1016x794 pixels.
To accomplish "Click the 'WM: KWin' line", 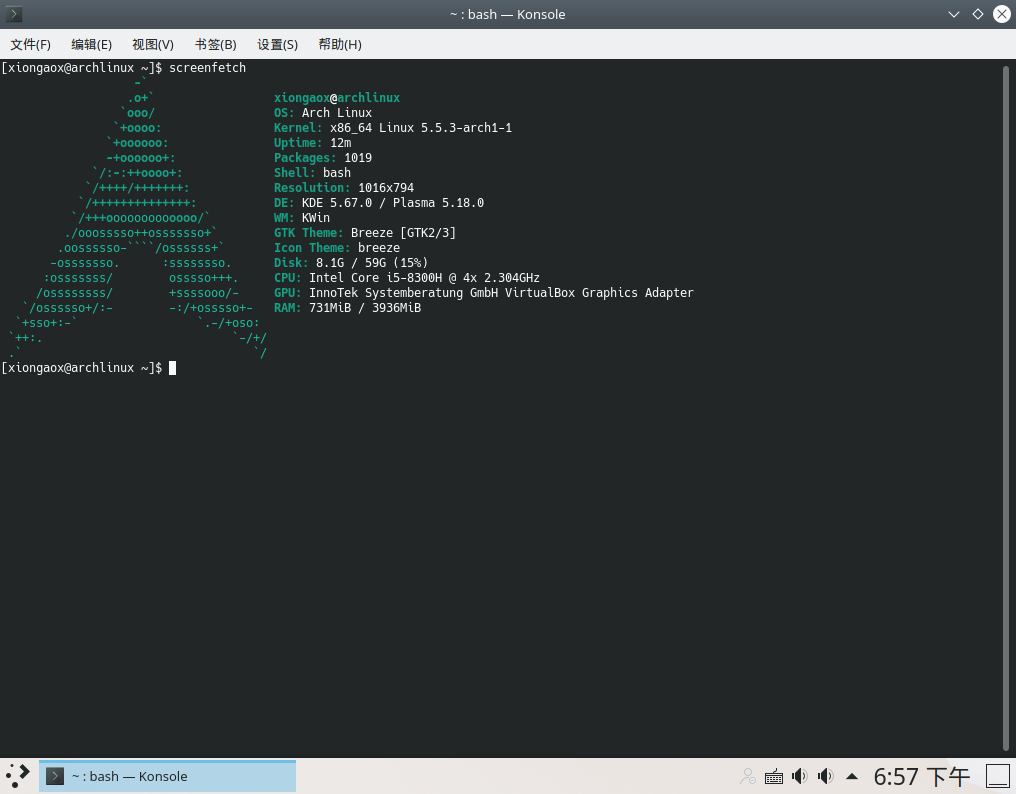I will click(302, 218).
